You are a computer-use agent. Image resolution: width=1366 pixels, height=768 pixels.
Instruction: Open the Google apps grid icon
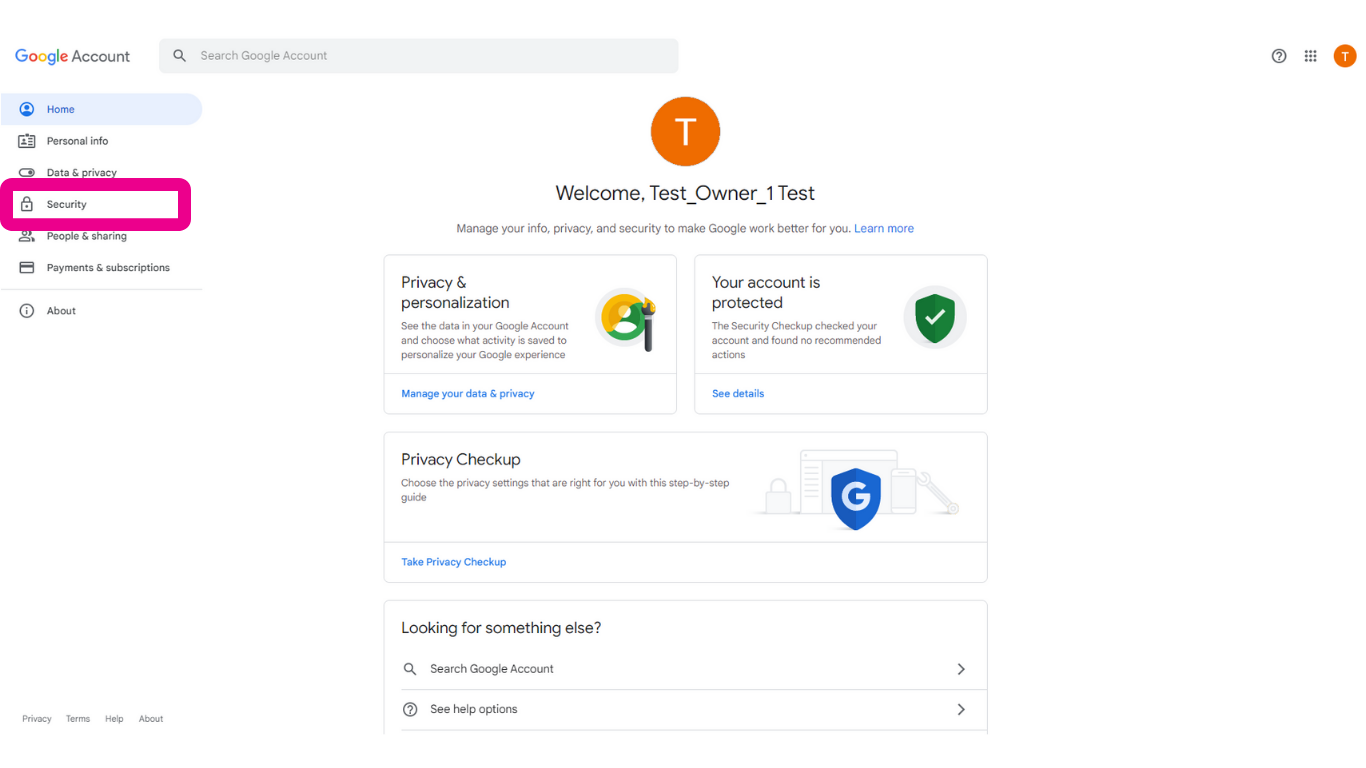tap(1311, 56)
